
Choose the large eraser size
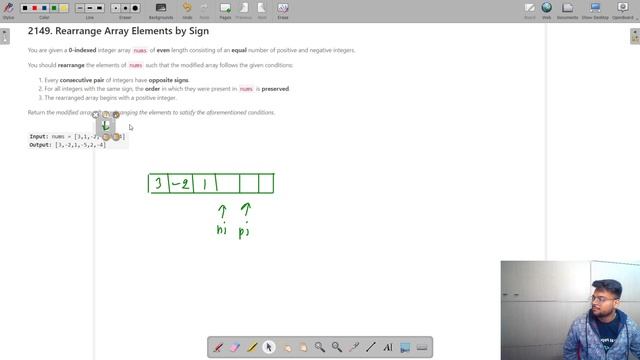[135, 8]
